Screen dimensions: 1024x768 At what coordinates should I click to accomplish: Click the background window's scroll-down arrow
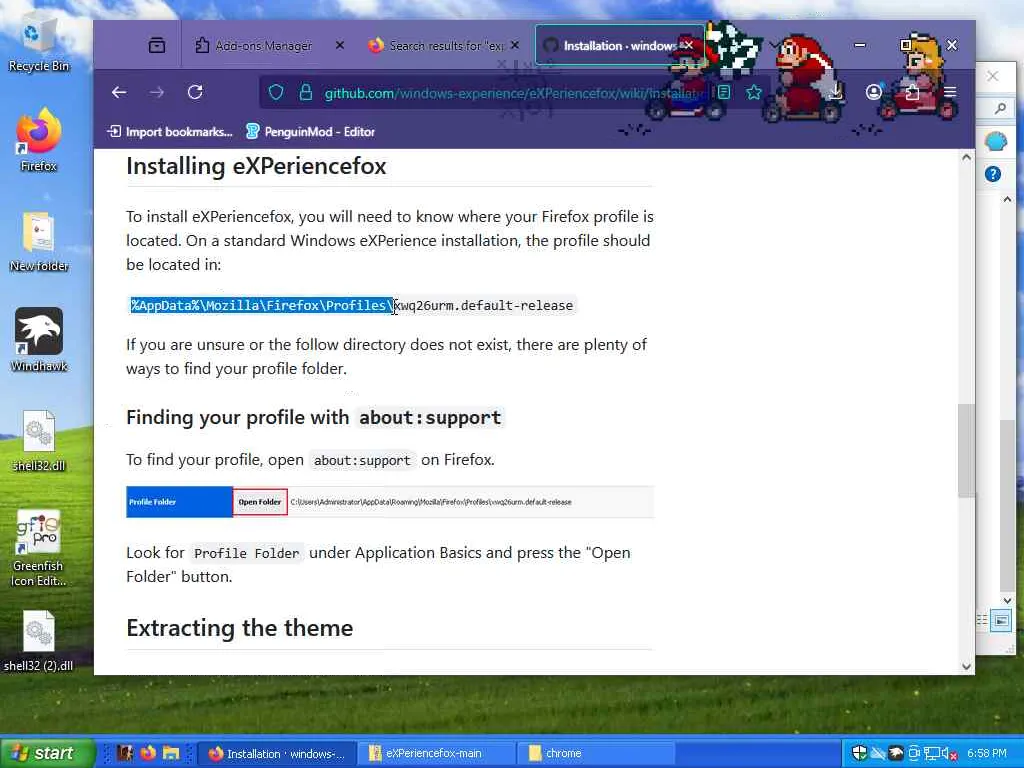(1007, 600)
